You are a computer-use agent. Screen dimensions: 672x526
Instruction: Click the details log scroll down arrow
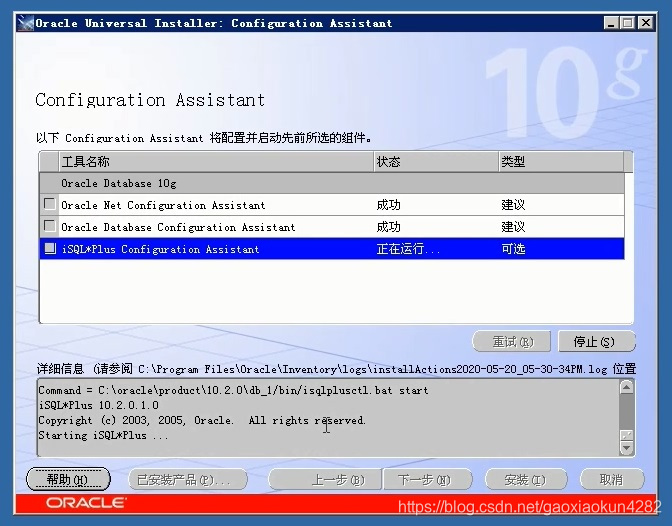(627, 448)
